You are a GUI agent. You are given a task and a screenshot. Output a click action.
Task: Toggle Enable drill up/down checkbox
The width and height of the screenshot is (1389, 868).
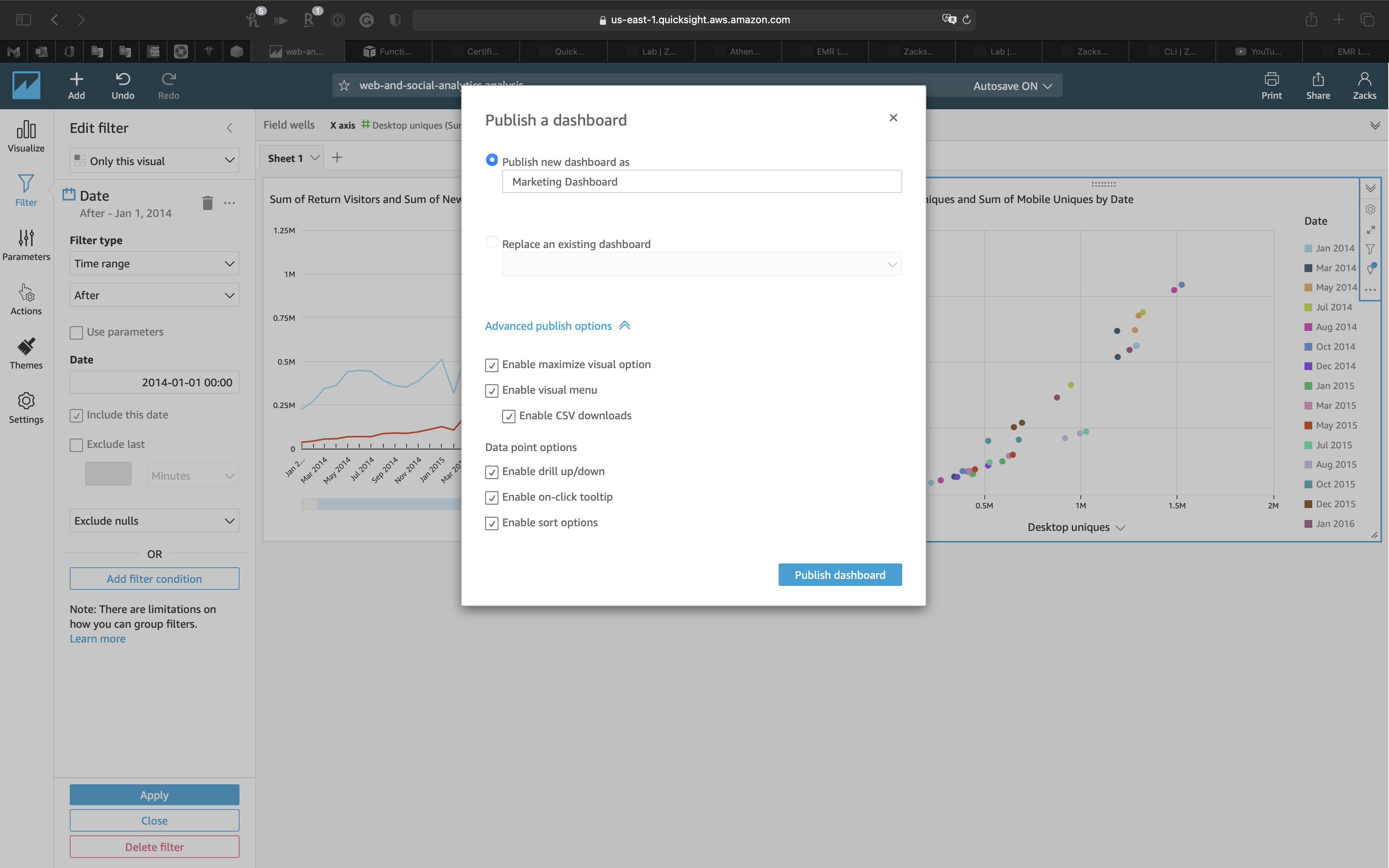[491, 472]
